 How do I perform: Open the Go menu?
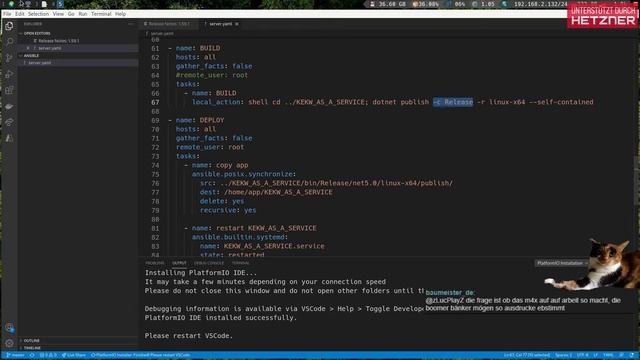click(71, 14)
